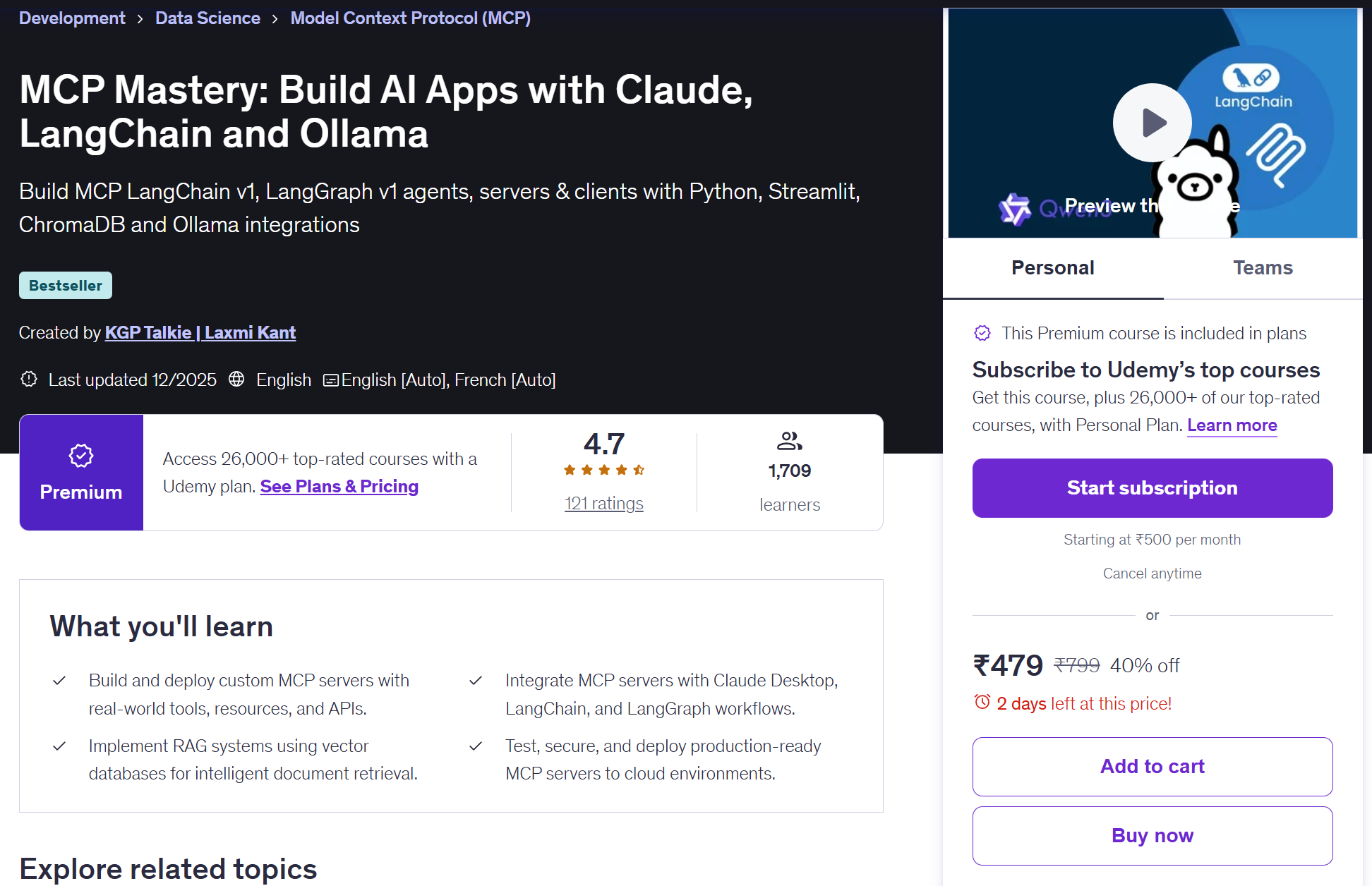This screenshot has height=886, width=1372.
Task: Navigate to Development breadcrumb category
Action: click(72, 18)
